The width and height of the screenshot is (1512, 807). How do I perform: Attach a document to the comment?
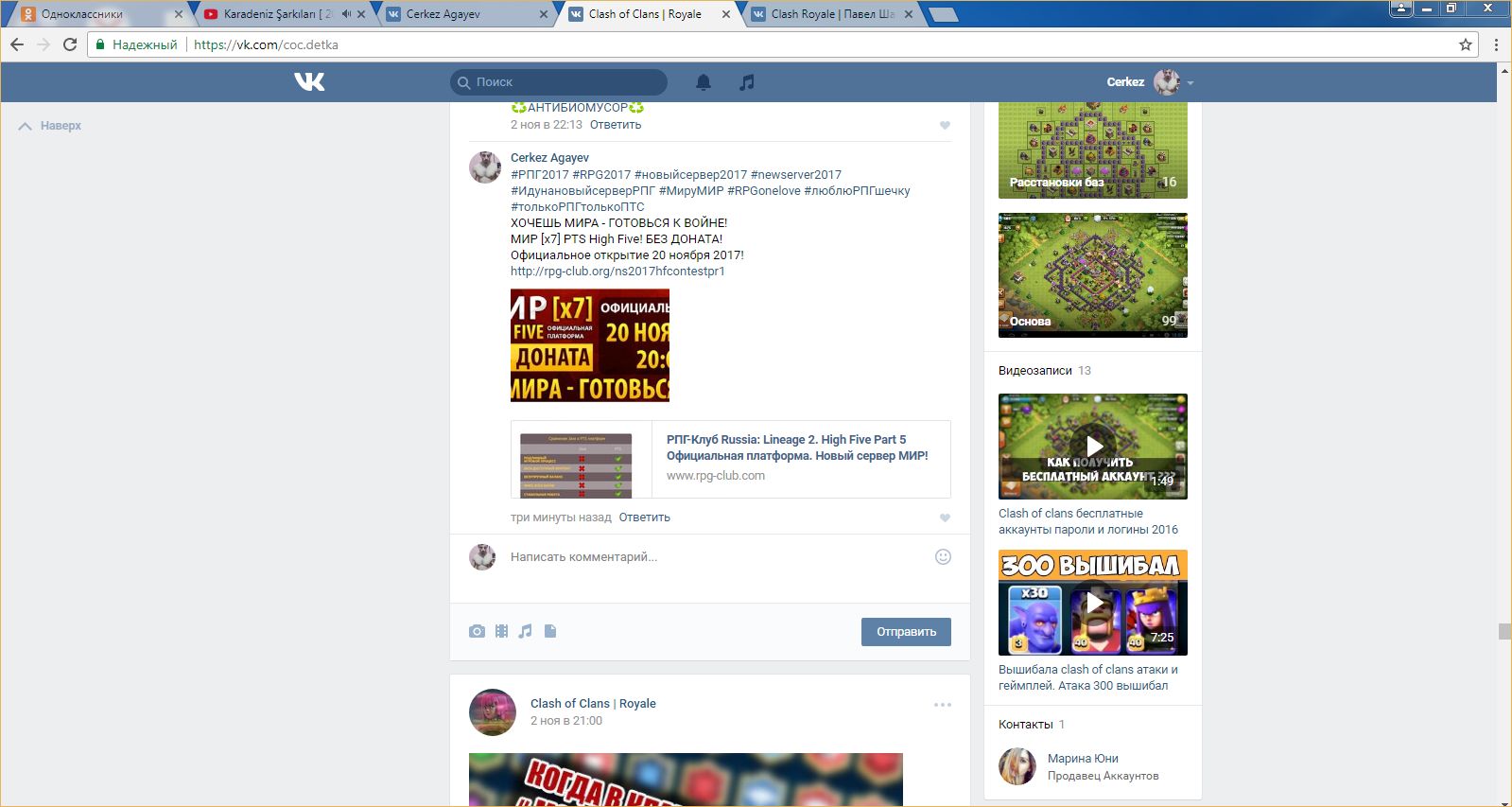[550, 631]
